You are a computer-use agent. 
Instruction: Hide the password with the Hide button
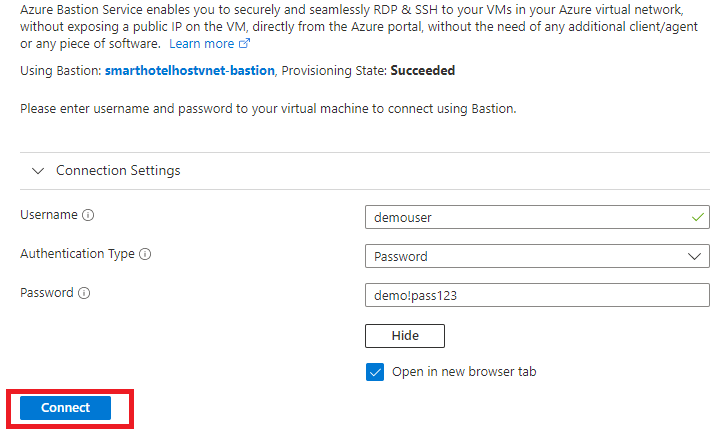[404, 336]
